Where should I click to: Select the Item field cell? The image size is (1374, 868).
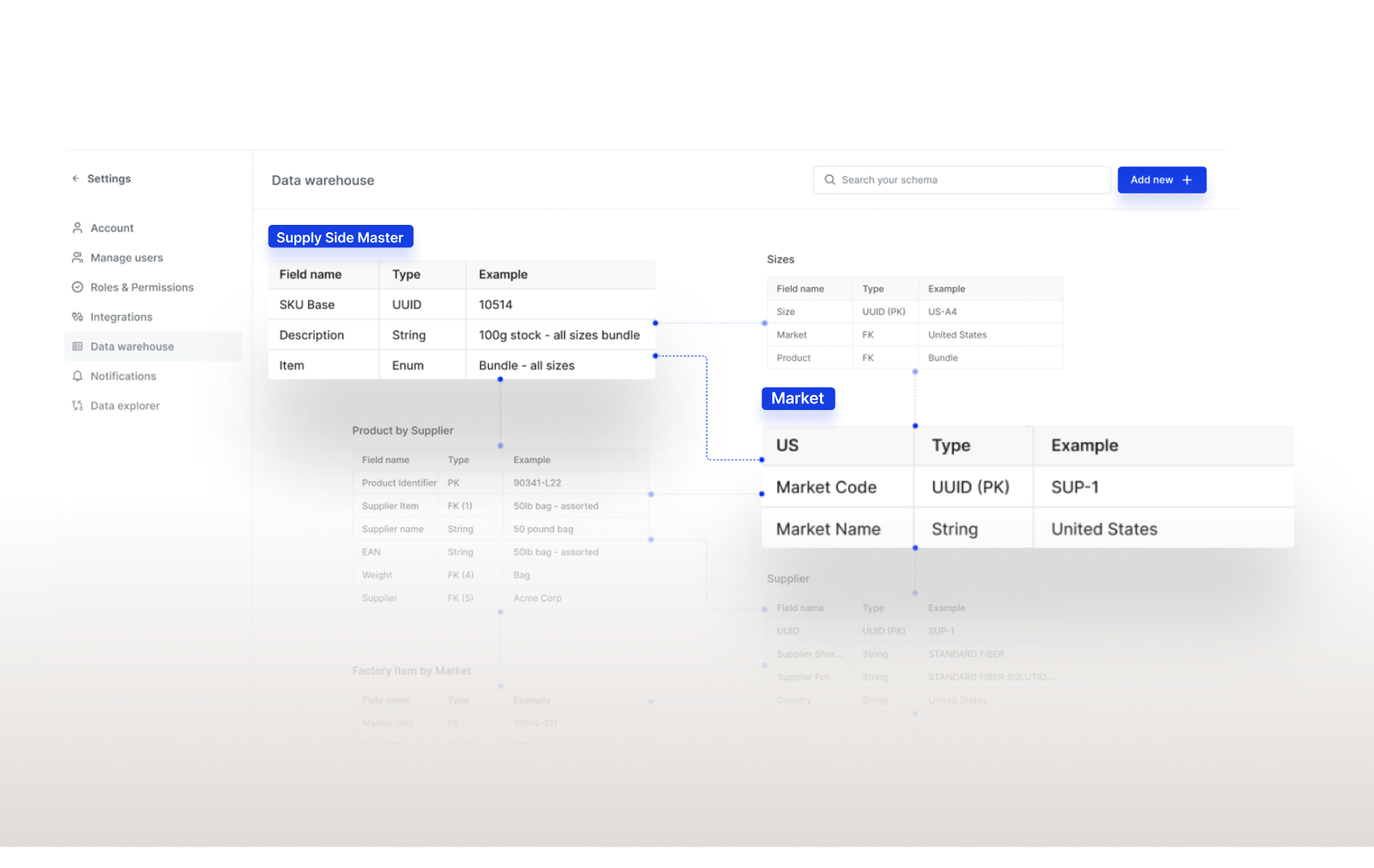(323, 365)
